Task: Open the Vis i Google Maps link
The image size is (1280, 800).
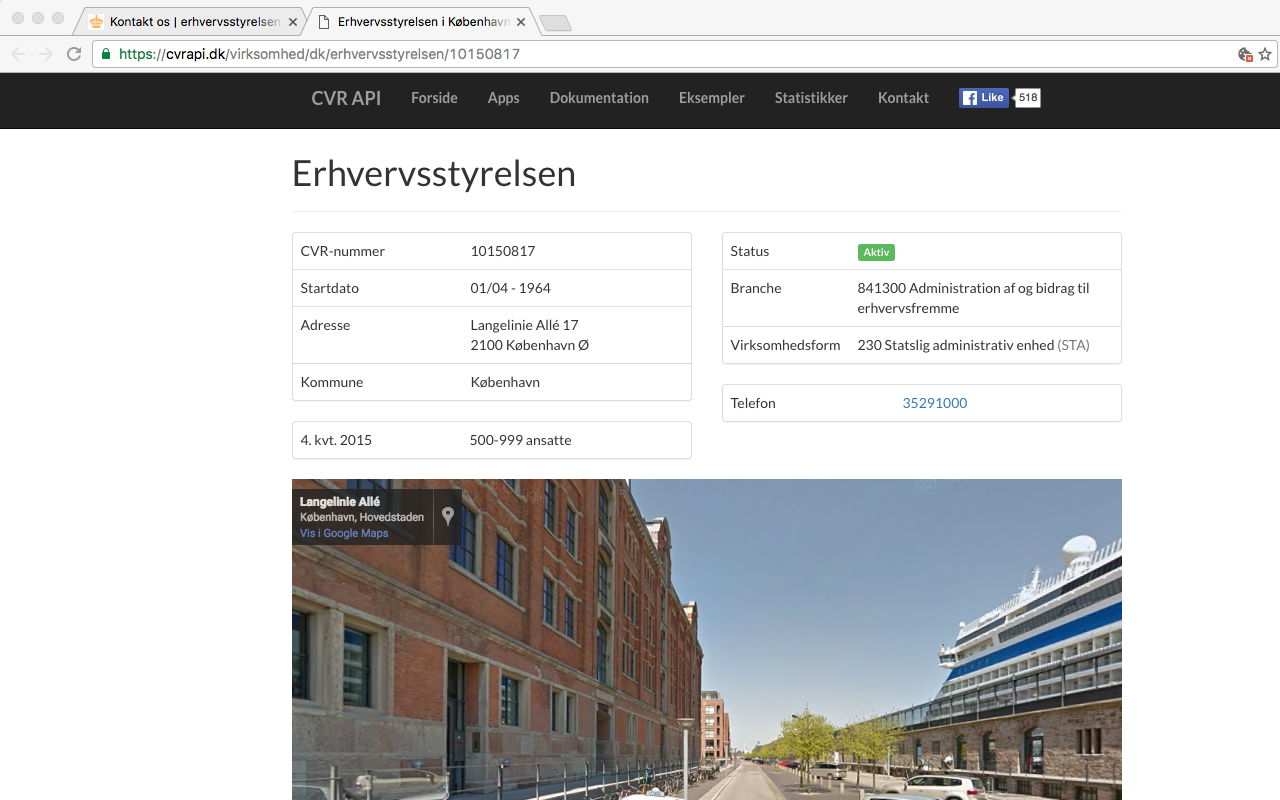Action: (x=344, y=533)
